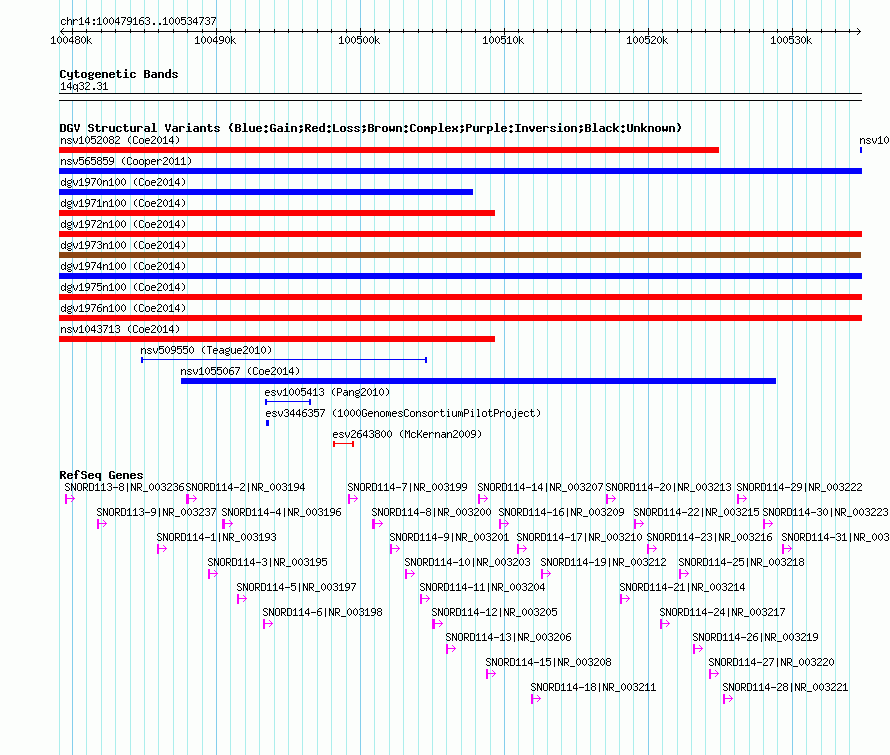This screenshot has height=755, width=890.
Task: Click the SNORD114-21 gene arrow glyph
Action: point(625,599)
